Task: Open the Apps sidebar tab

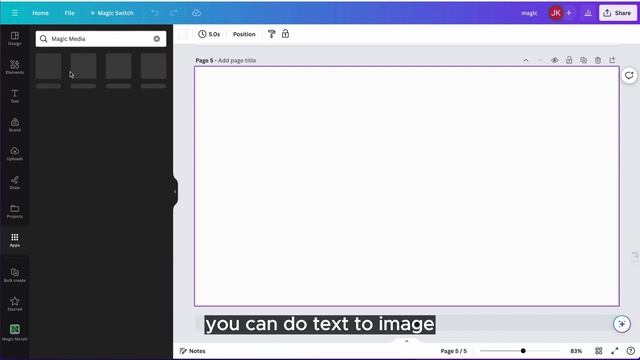Action: click(15, 240)
